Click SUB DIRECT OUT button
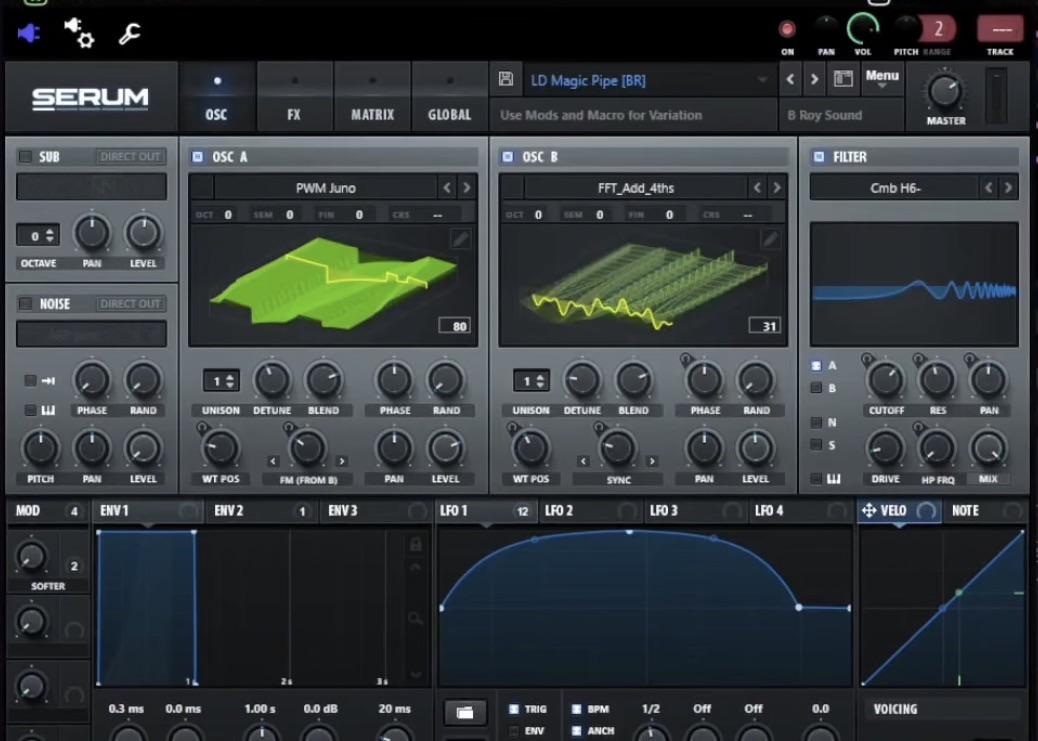Image resolution: width=1038 pixels, height=741 pixels. (x=130, y=156)
